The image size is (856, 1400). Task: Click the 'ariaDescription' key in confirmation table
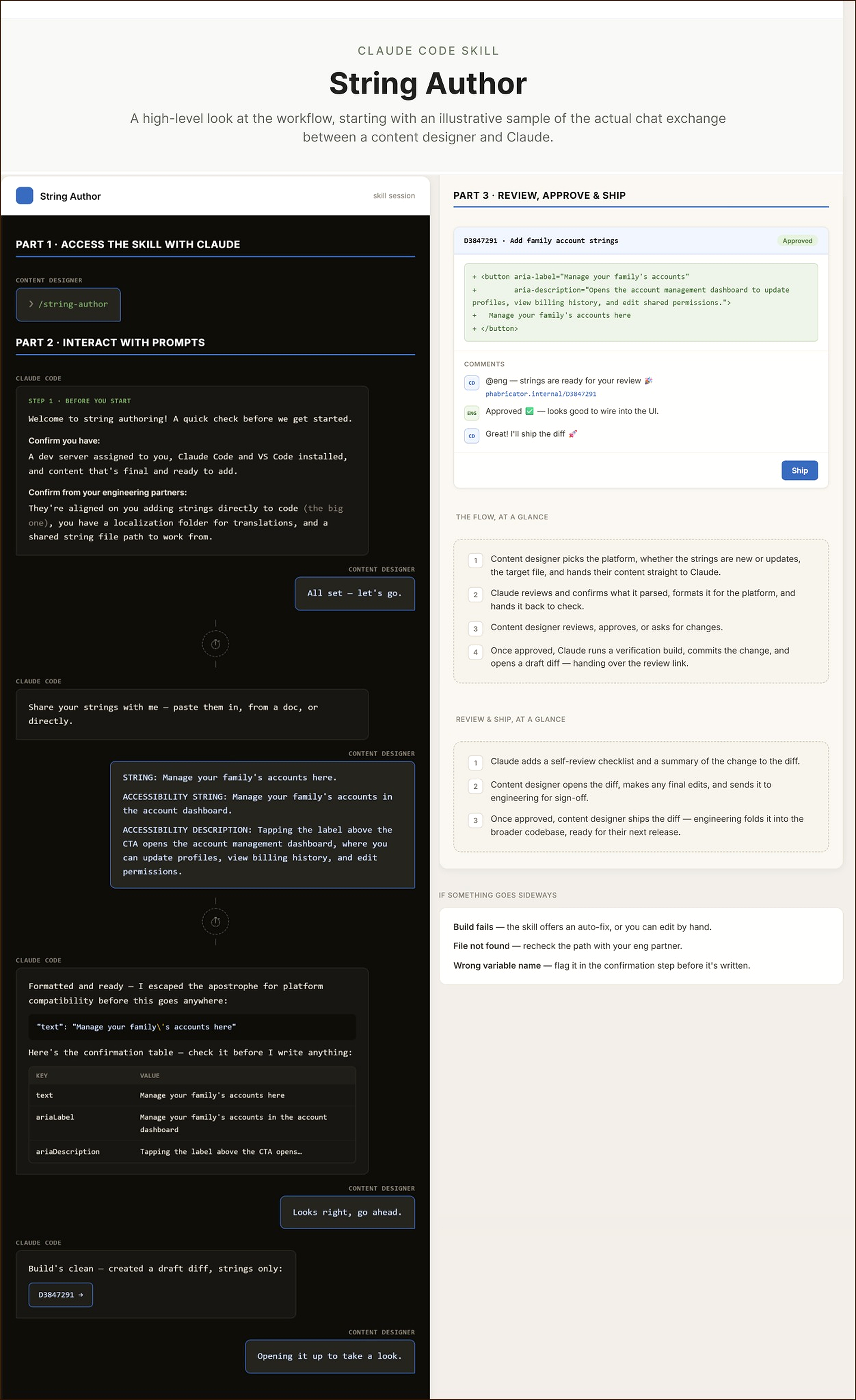point(68,1151)
